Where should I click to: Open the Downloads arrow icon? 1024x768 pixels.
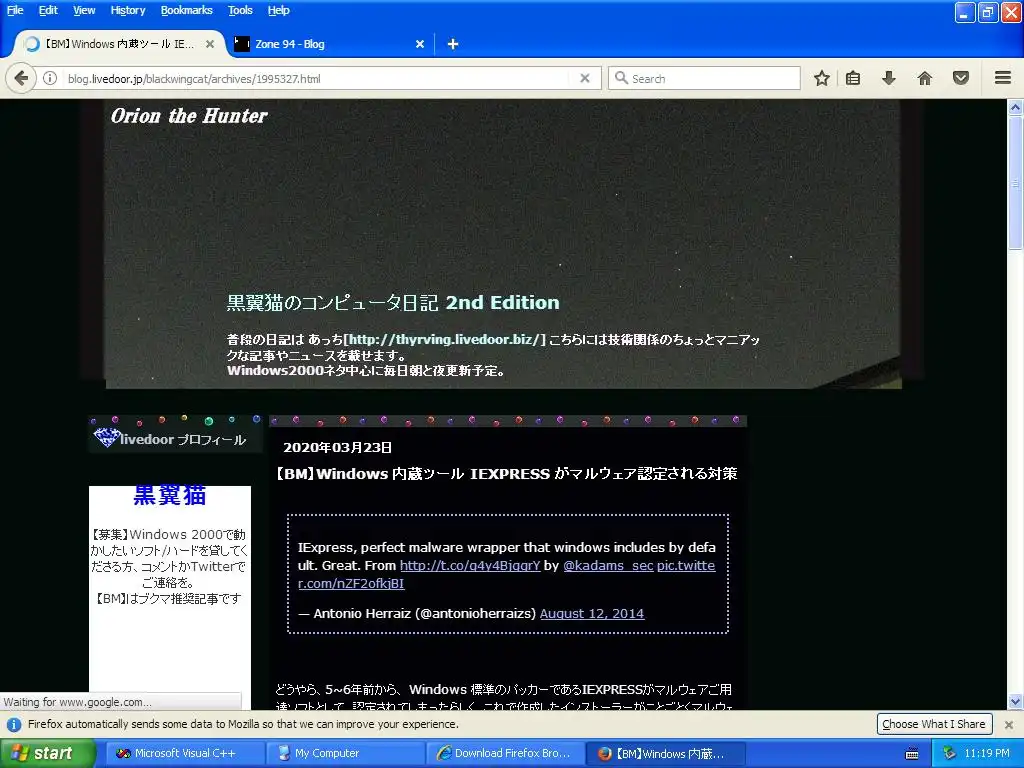(888, 78)
